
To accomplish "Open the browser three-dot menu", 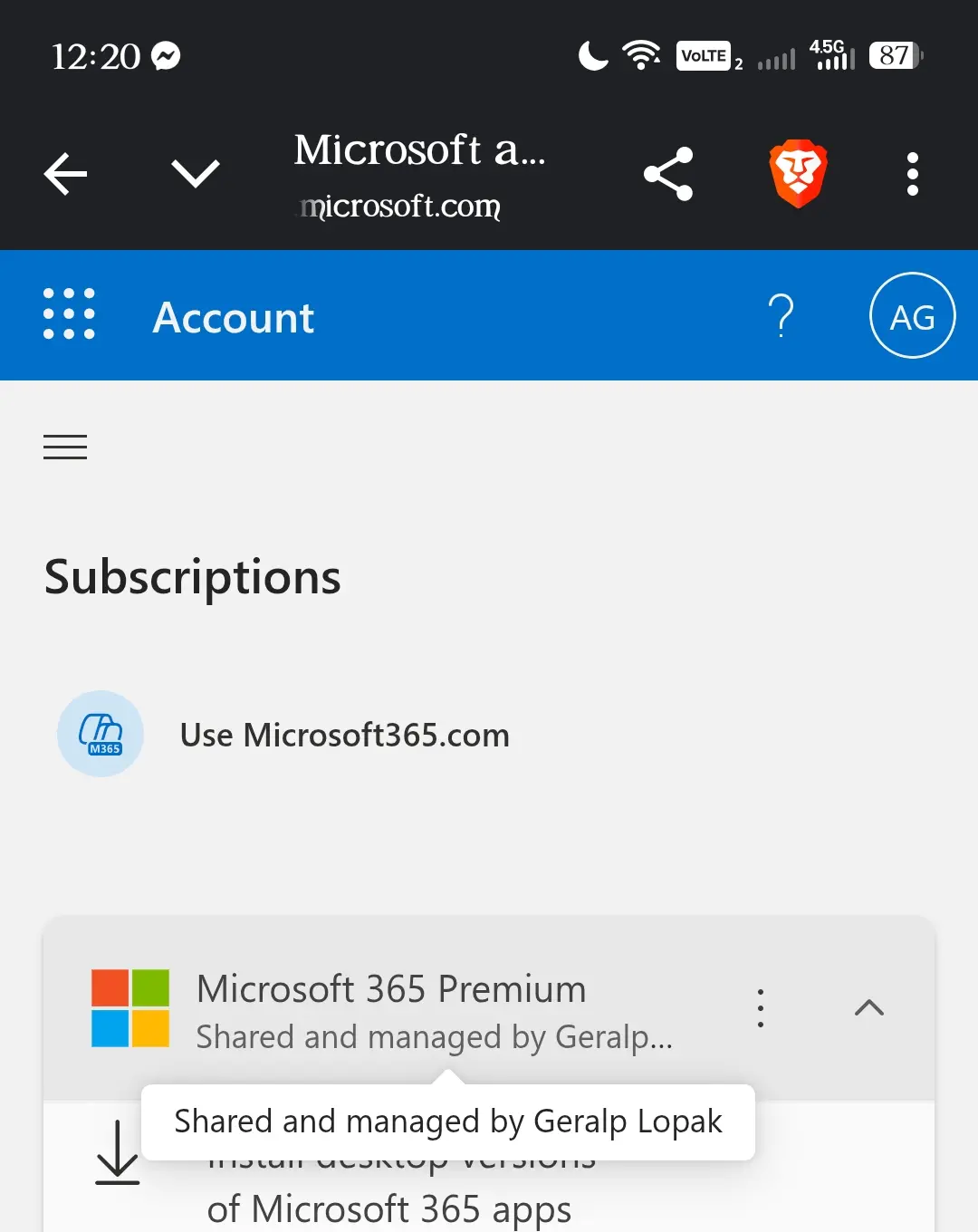I will [x=913, y=173].
